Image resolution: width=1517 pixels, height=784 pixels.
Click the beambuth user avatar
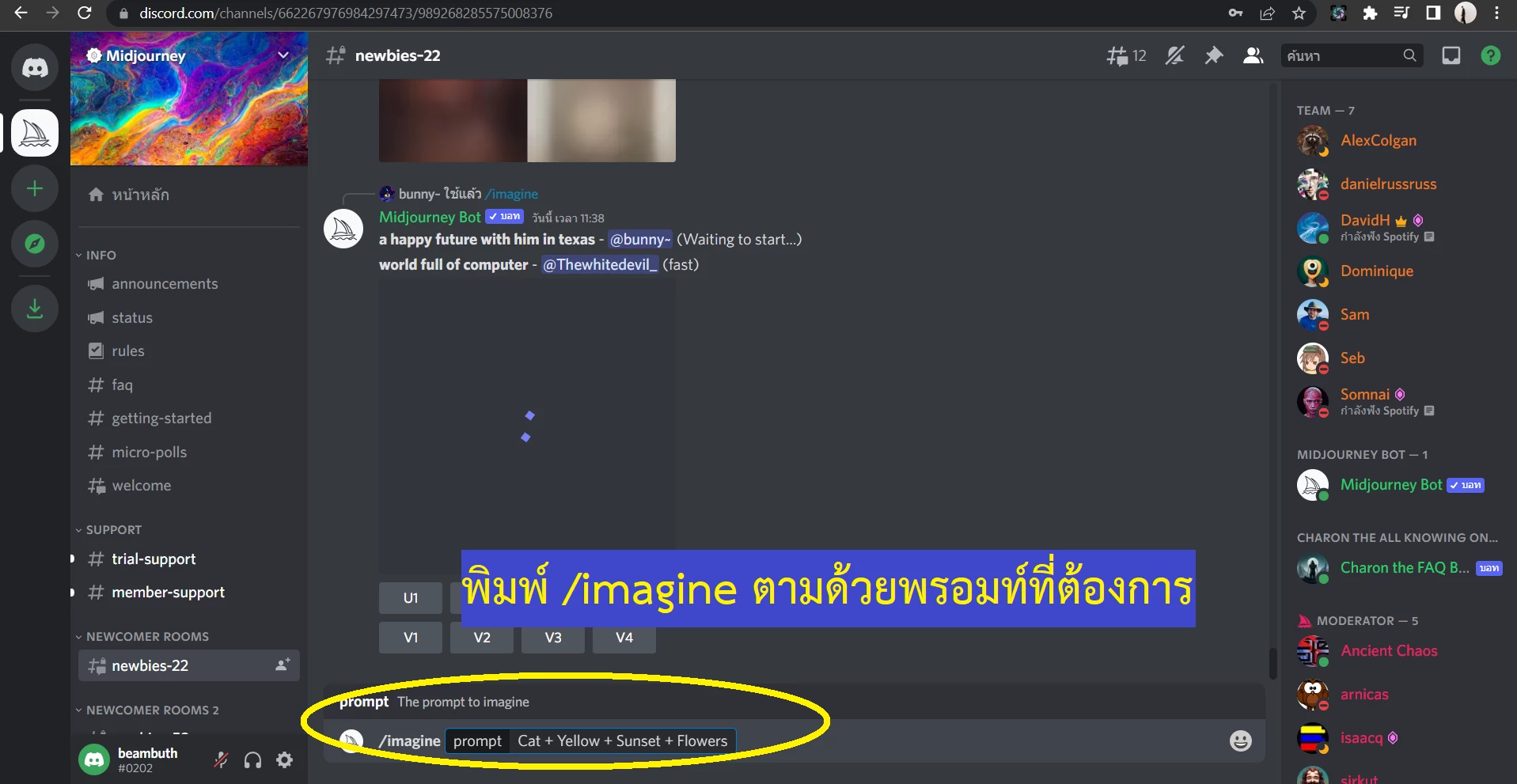(94, 760)
